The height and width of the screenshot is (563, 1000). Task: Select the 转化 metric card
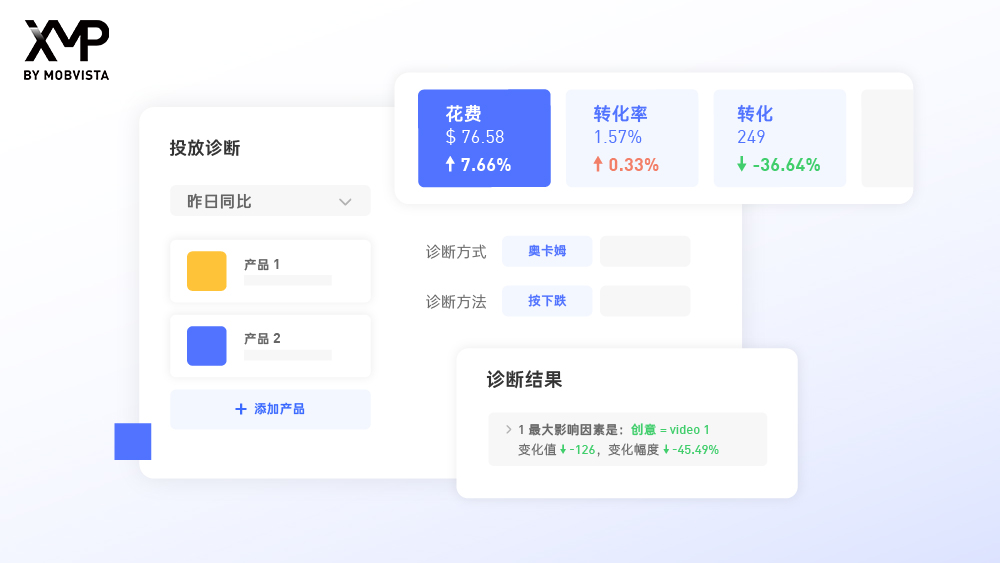click(779, 138)
